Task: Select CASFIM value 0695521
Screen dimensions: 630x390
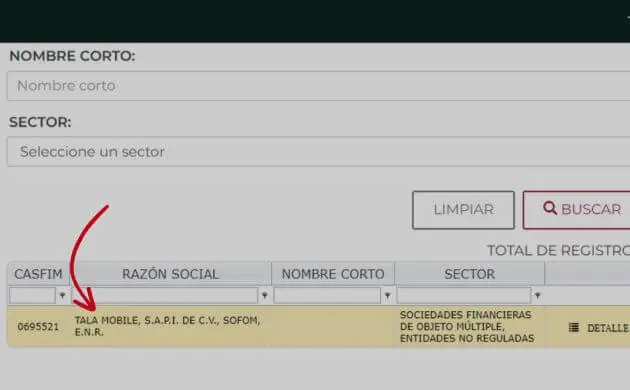Action: point(38,327)
